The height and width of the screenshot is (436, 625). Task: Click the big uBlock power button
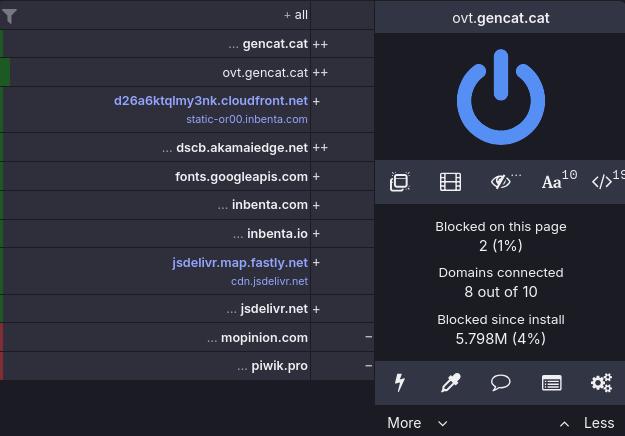coord(501,97)
